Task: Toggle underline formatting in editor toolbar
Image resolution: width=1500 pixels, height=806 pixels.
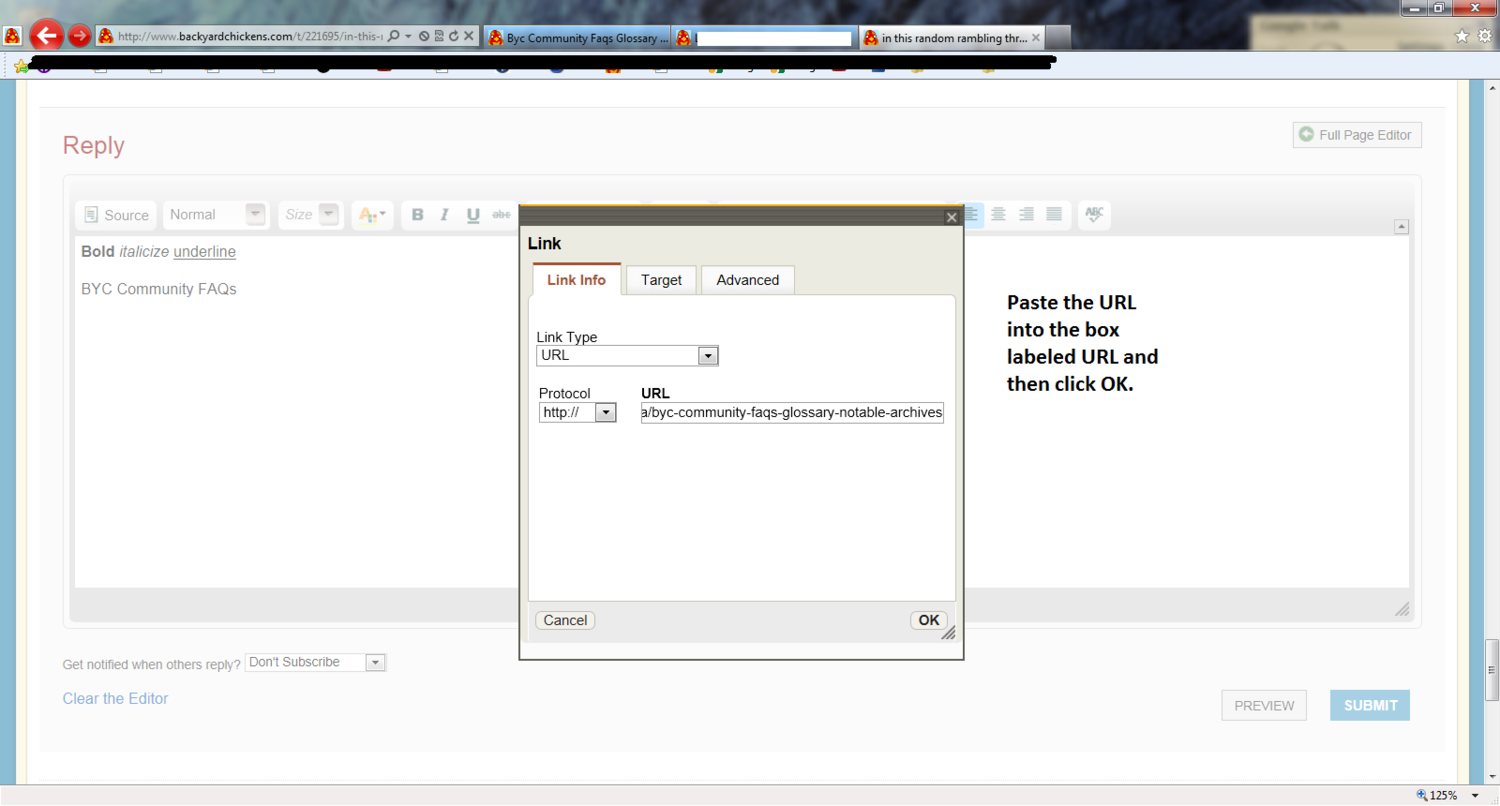Action: point(473,215)
